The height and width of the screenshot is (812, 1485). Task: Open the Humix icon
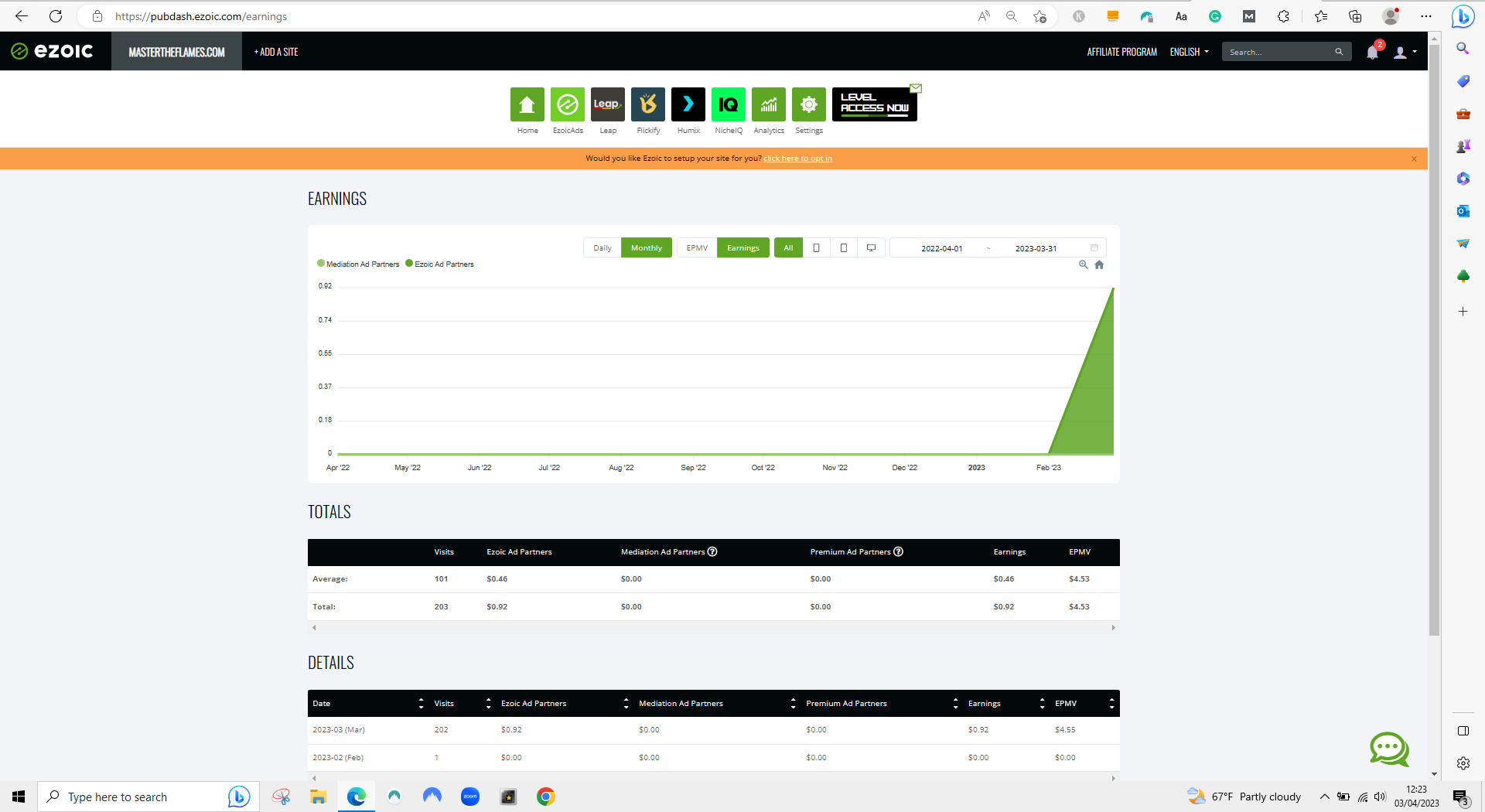[x=688, y=104]
